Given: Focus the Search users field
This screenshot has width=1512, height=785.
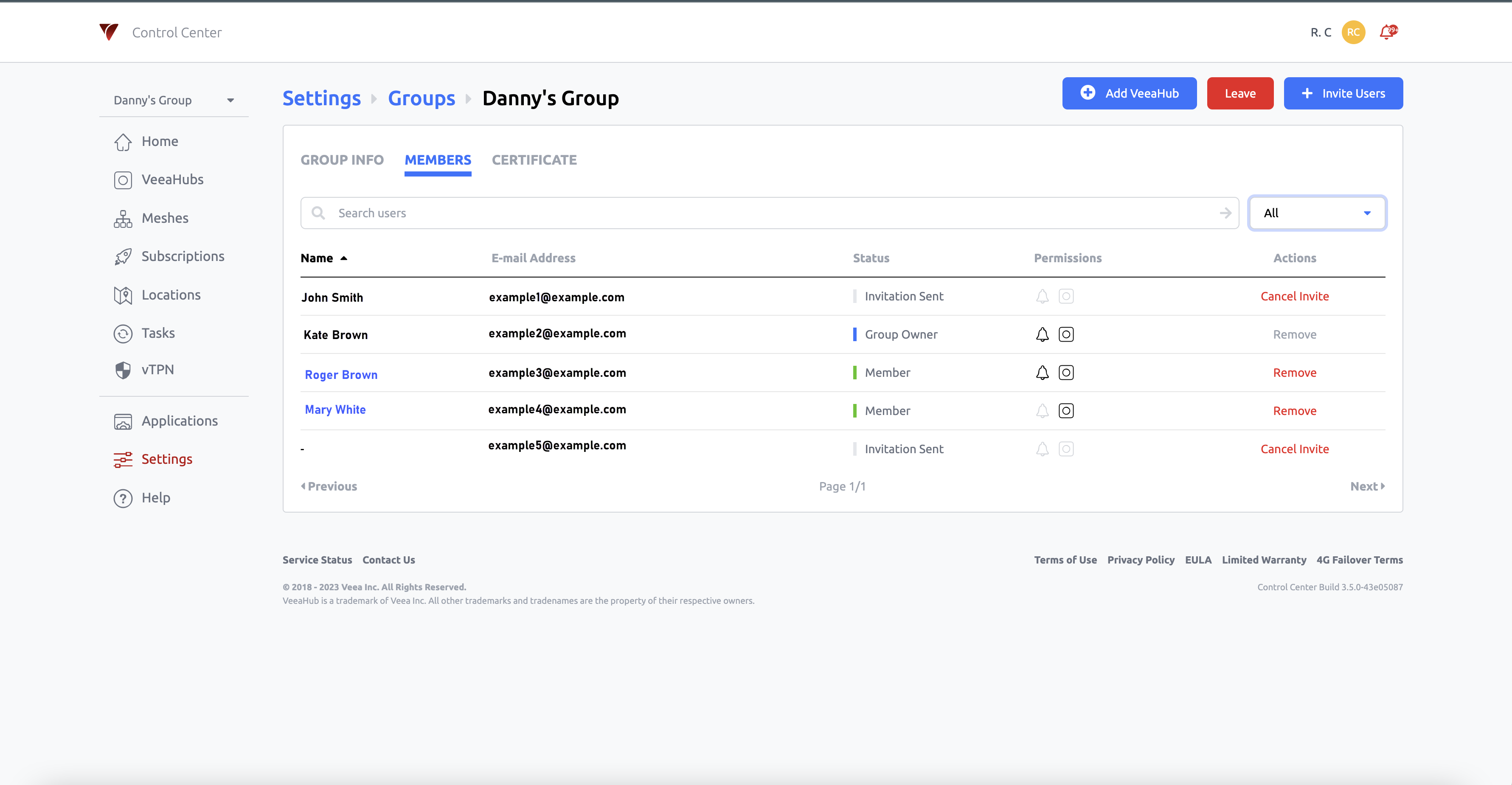Looking at the screenshot, I should point(769,213).
